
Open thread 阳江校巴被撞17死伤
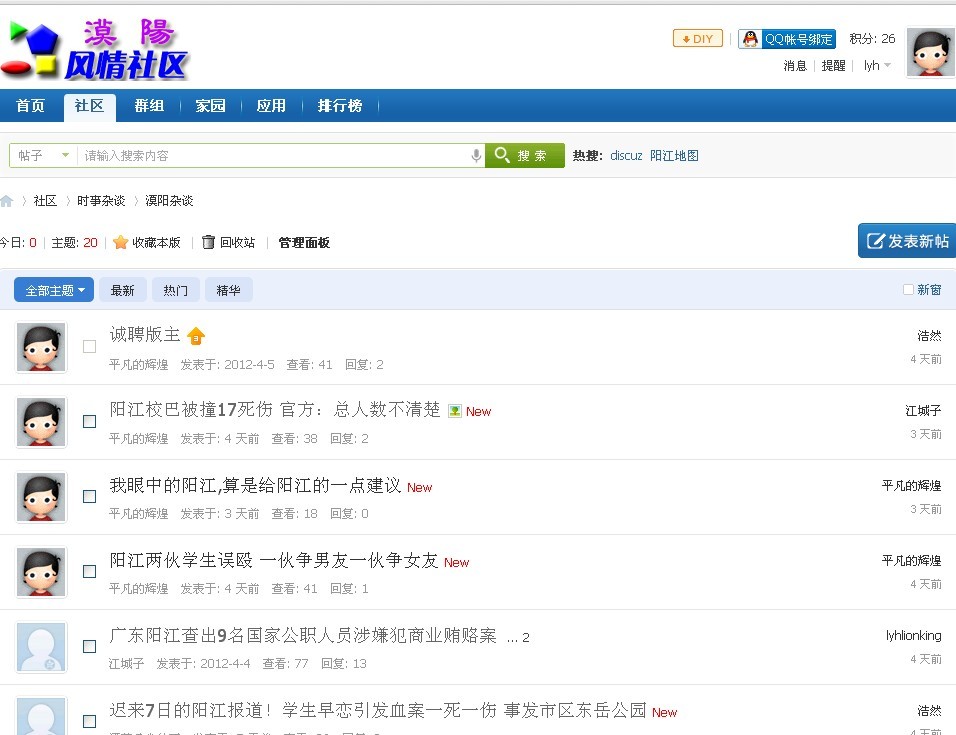click(275, 410)
